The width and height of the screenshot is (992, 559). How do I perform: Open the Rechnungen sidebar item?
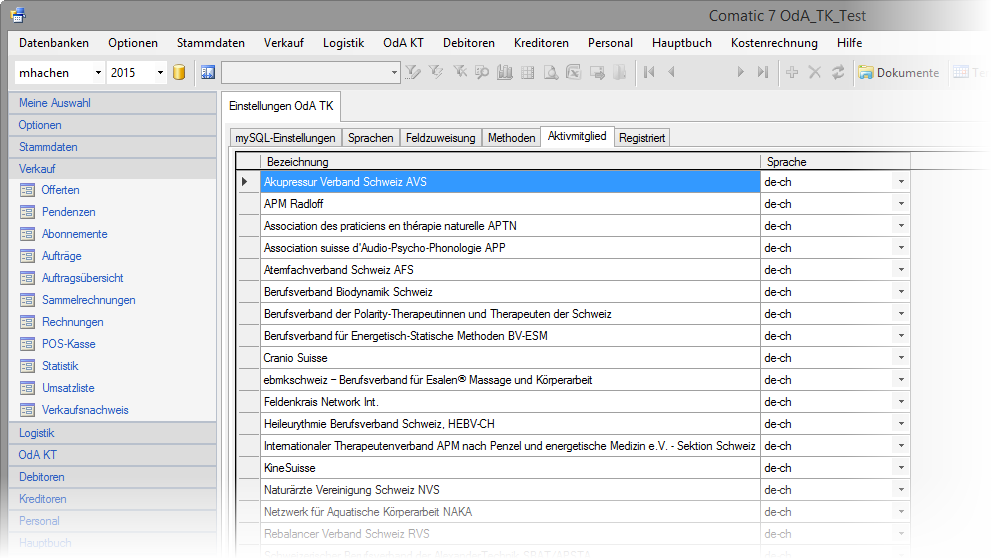72,322
